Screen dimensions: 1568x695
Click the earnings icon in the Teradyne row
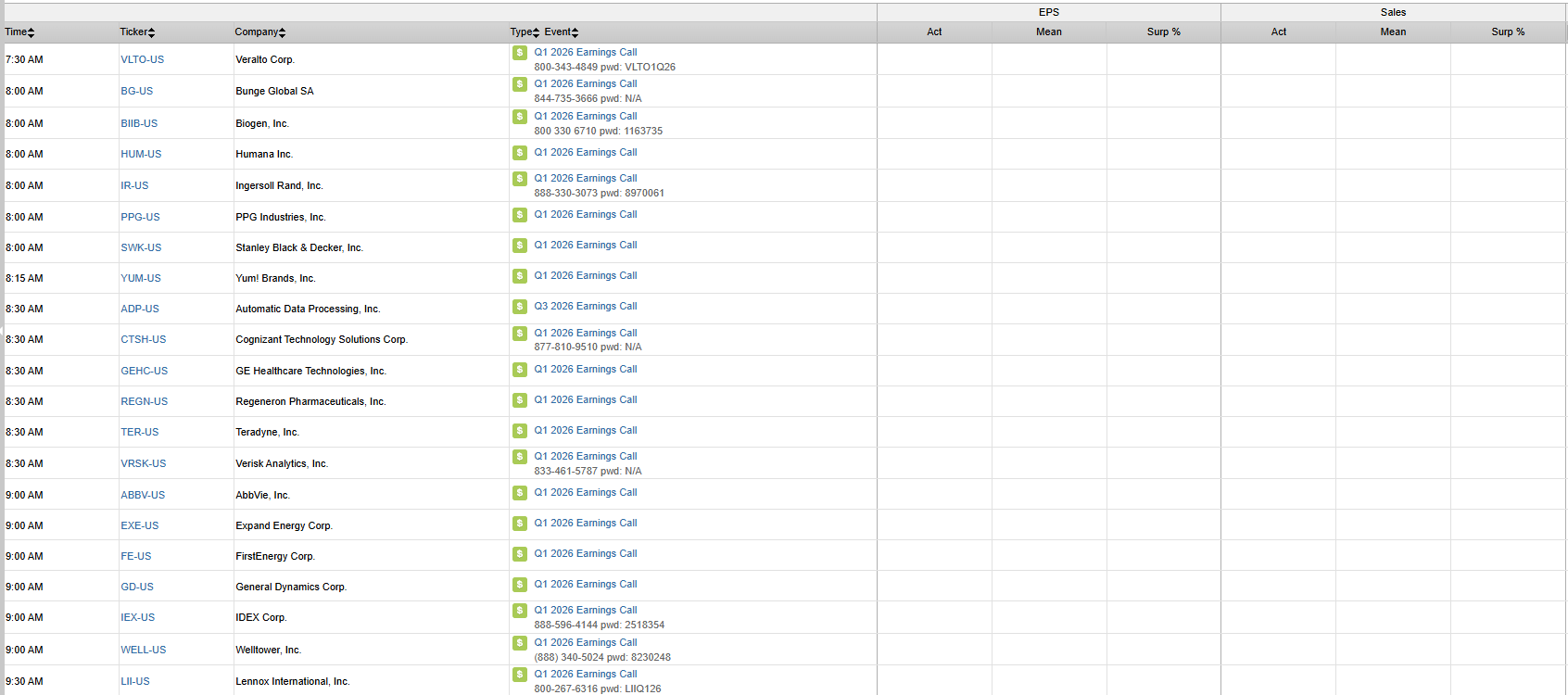click(x=520, y=431)
